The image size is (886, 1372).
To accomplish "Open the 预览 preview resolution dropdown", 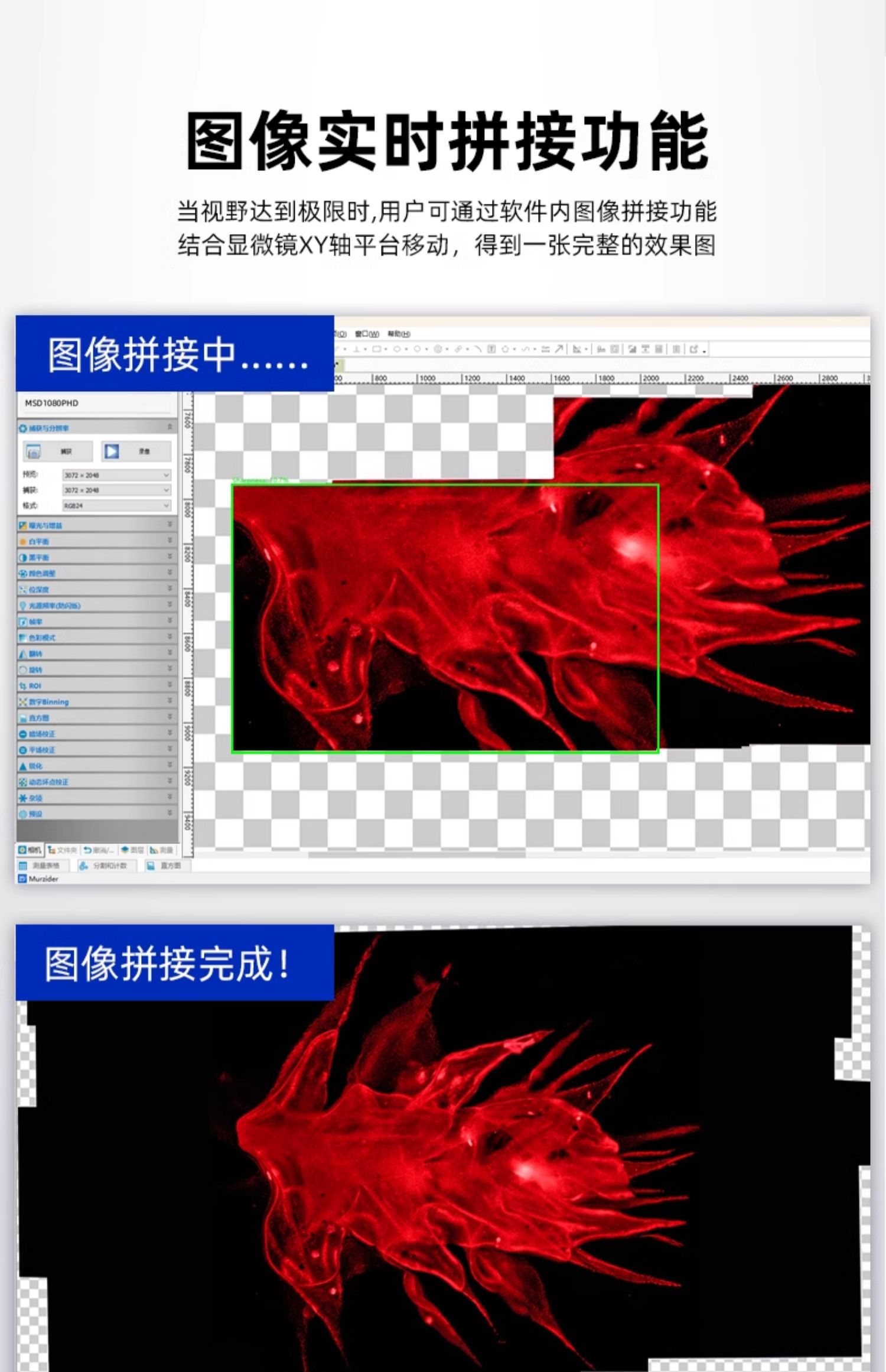I will pyautogui.click(x=116, y=475).
